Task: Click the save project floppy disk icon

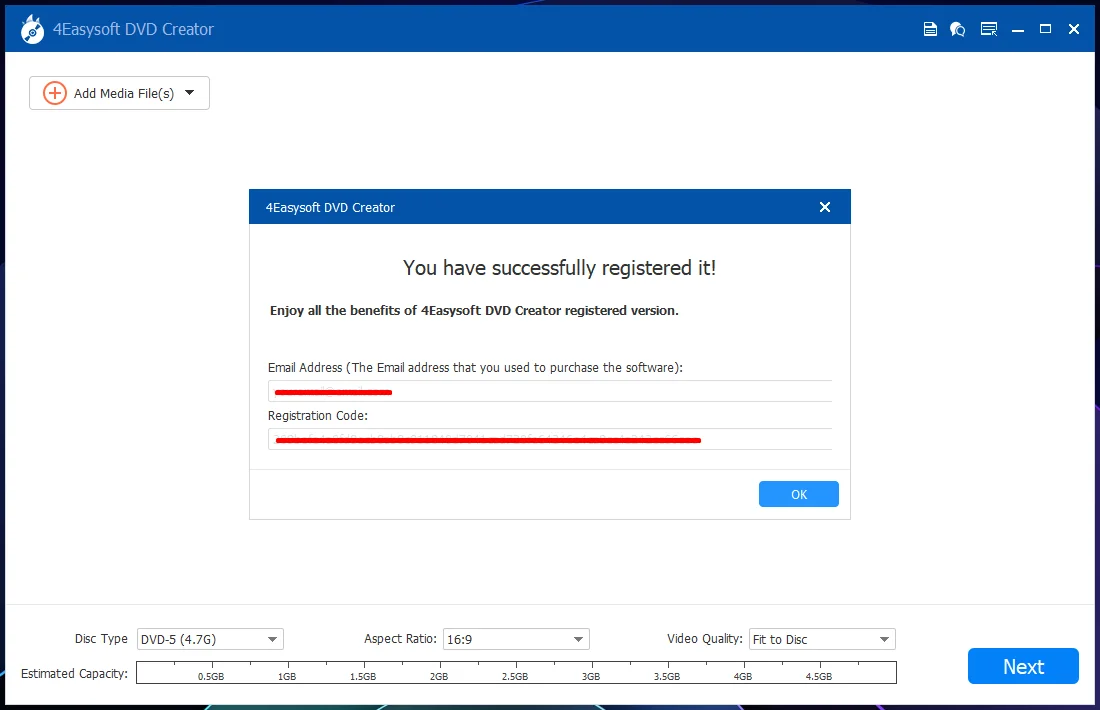Action: 930,29
